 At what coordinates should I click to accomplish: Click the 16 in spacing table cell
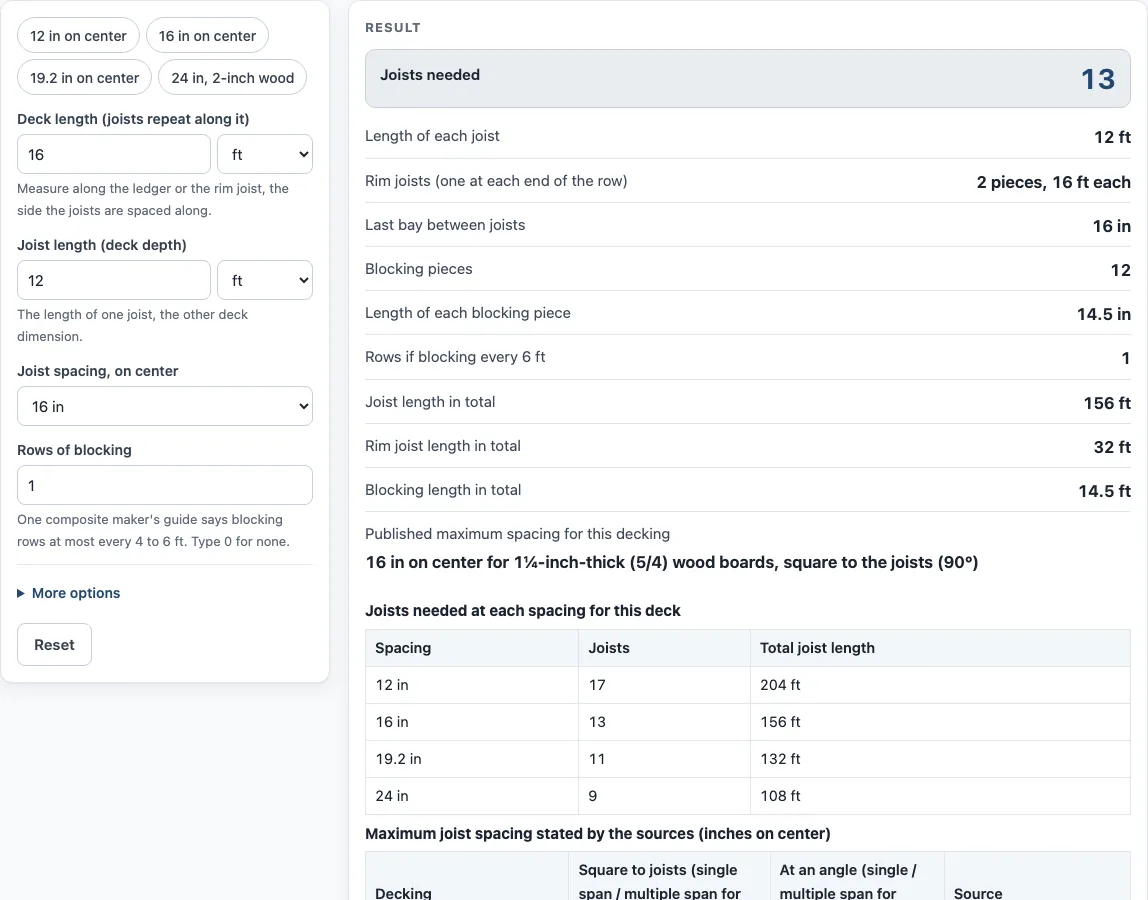click(x=472, y=722)
